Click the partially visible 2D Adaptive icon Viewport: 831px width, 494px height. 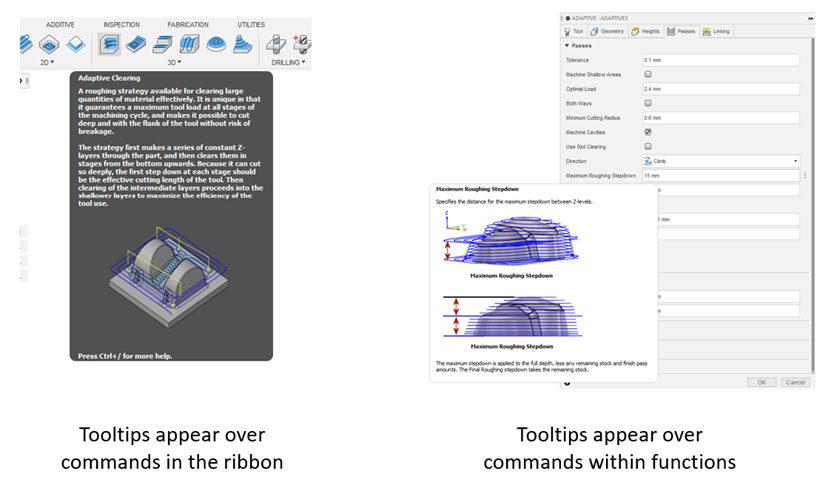(x=26, y=44)
